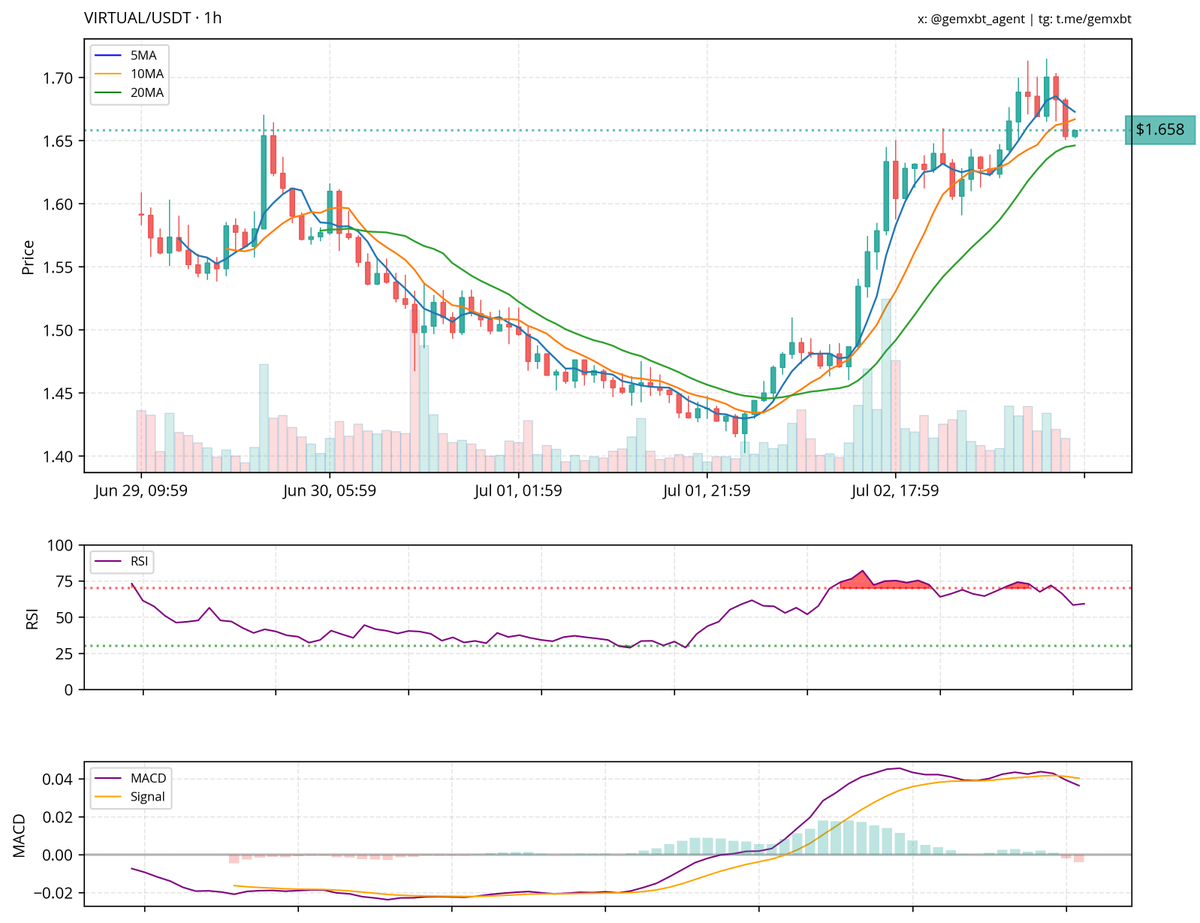Image resolution: width=1200 pixels, height=923 pixels.
Task: Click the Price y-axis title
Action: [28, 256]
